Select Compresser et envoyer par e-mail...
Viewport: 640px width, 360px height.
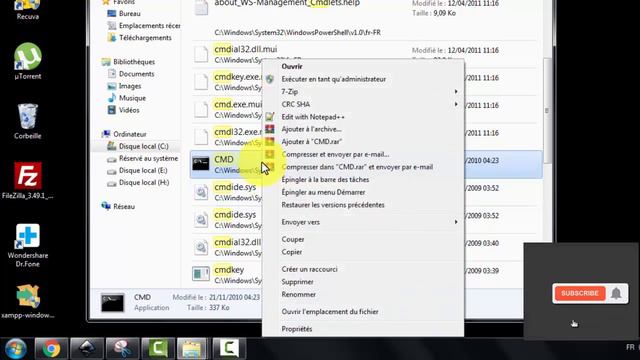point(336,155)
